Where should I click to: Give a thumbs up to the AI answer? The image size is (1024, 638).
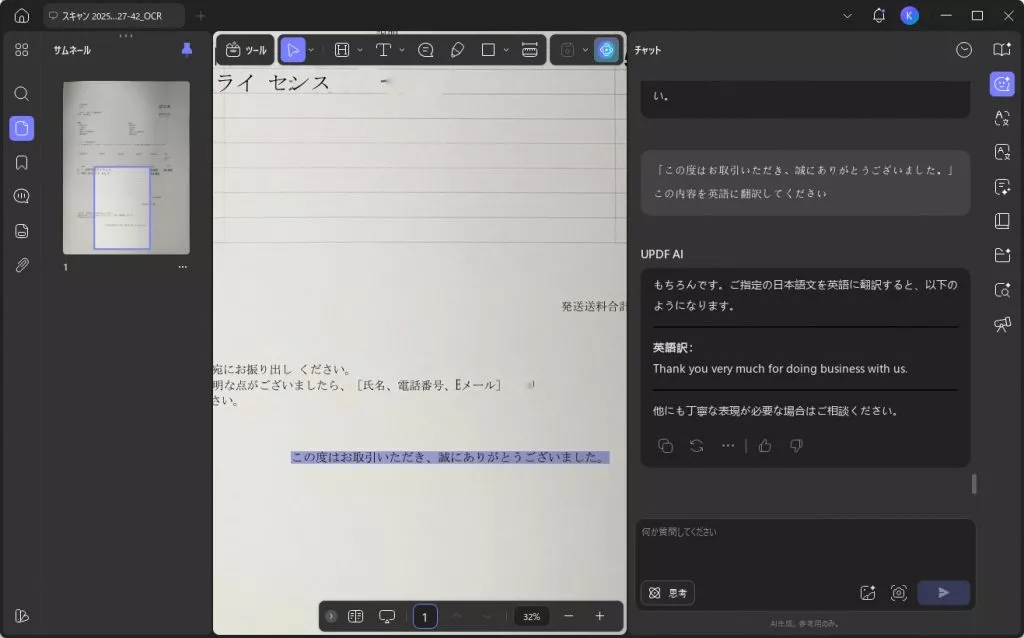click(765, 446)
